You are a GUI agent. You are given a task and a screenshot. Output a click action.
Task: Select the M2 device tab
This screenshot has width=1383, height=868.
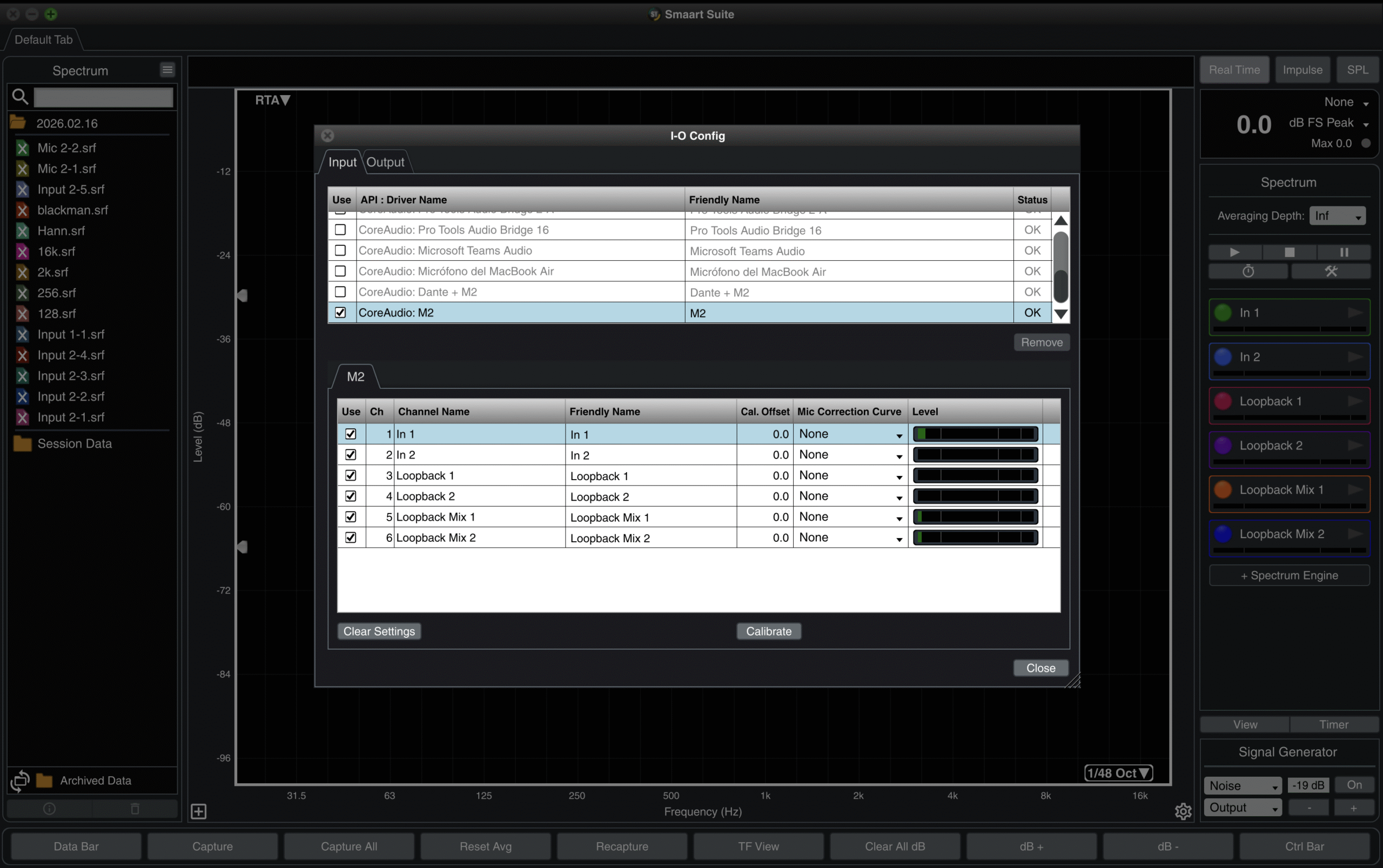click(x=355, y=376)
